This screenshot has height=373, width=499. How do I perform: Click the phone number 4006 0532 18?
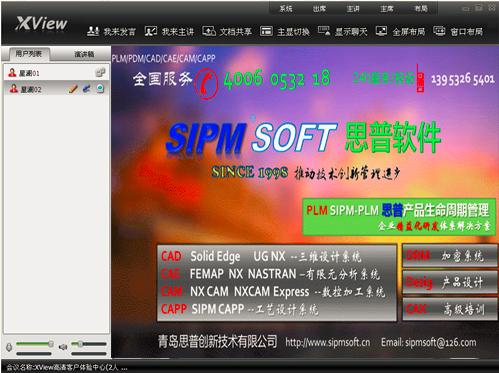click(x=277, y=79)
